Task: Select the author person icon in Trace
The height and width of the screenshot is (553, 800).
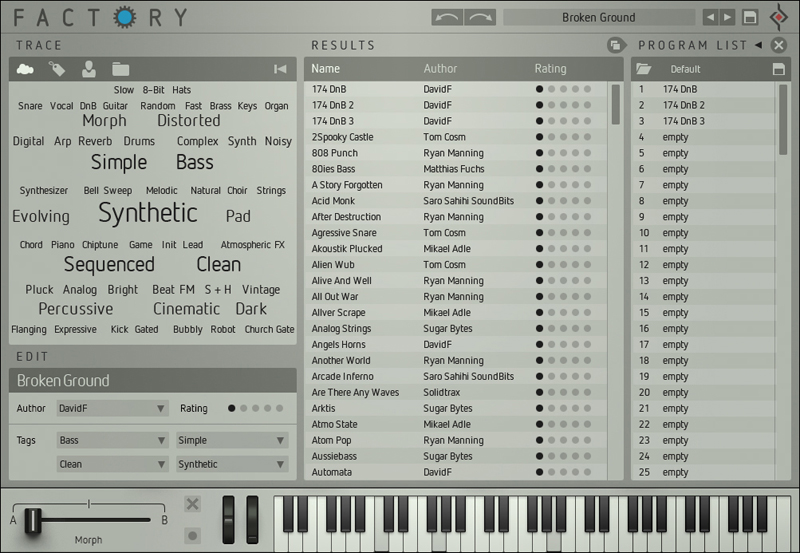Action: click(89, 69)
